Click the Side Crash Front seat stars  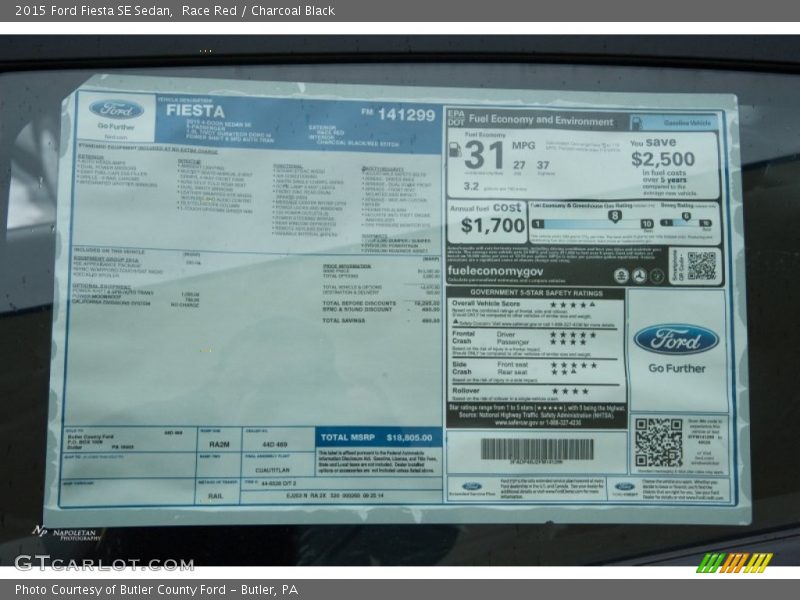pyautogui.click(x=573, y=365)
